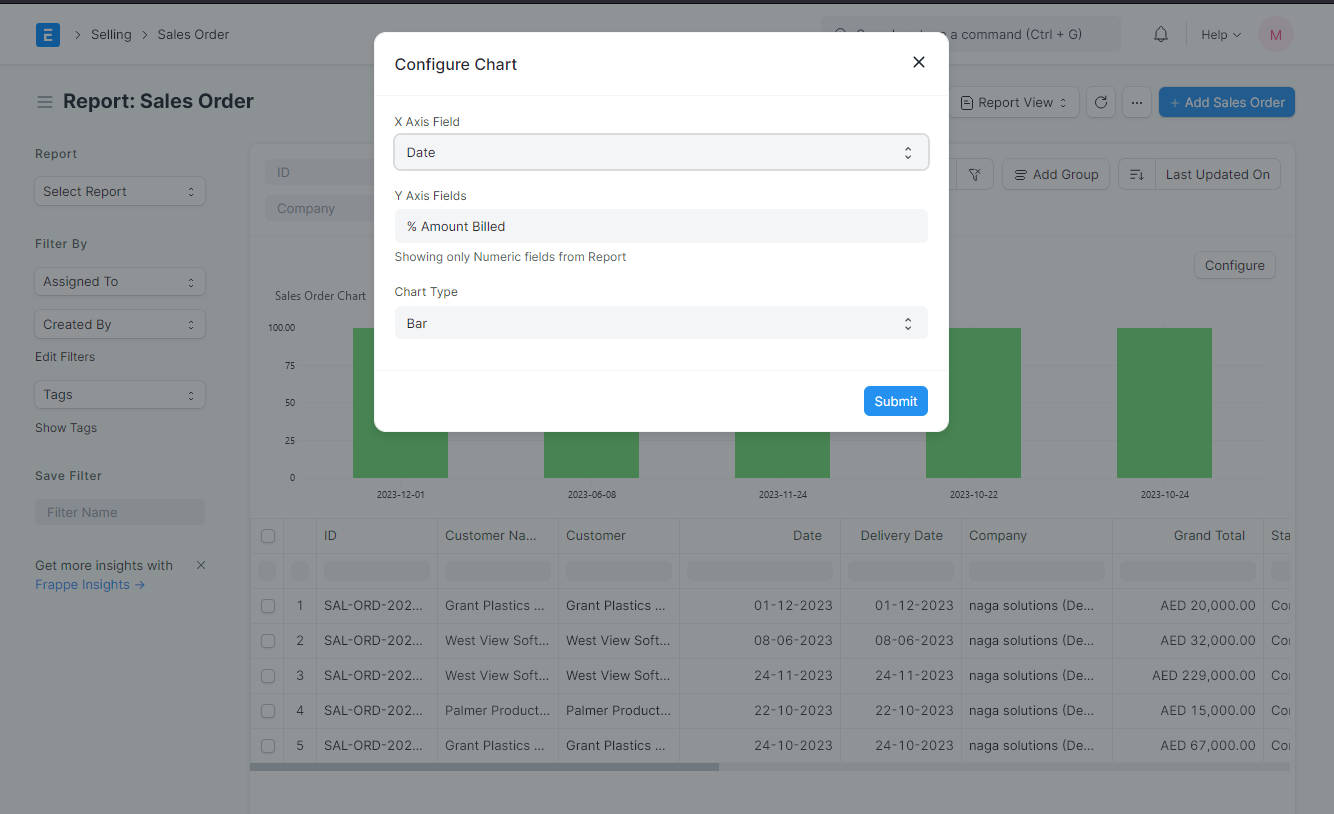Open the Chart Type dropdown
This screenshot has height=814, width=1334.
pos(661,323)
